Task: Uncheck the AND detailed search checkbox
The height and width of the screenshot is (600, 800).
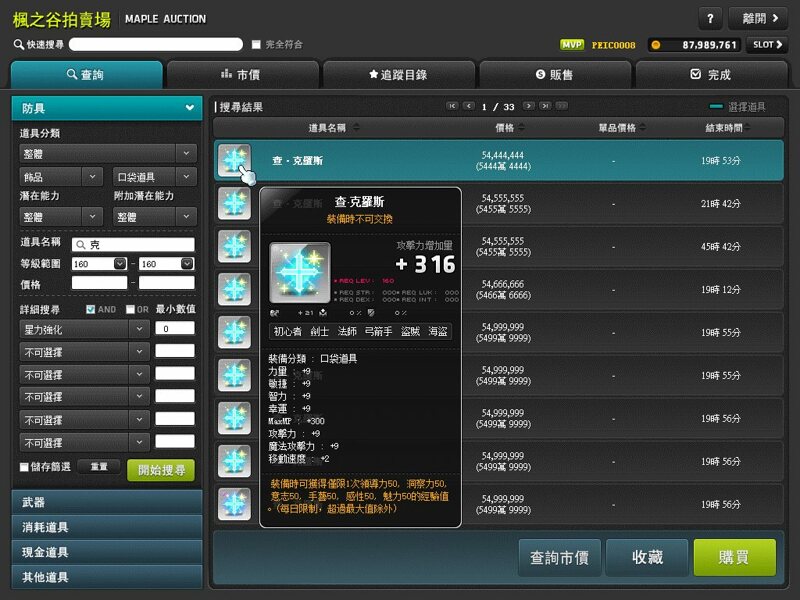Action: click(x=90, y=309)
